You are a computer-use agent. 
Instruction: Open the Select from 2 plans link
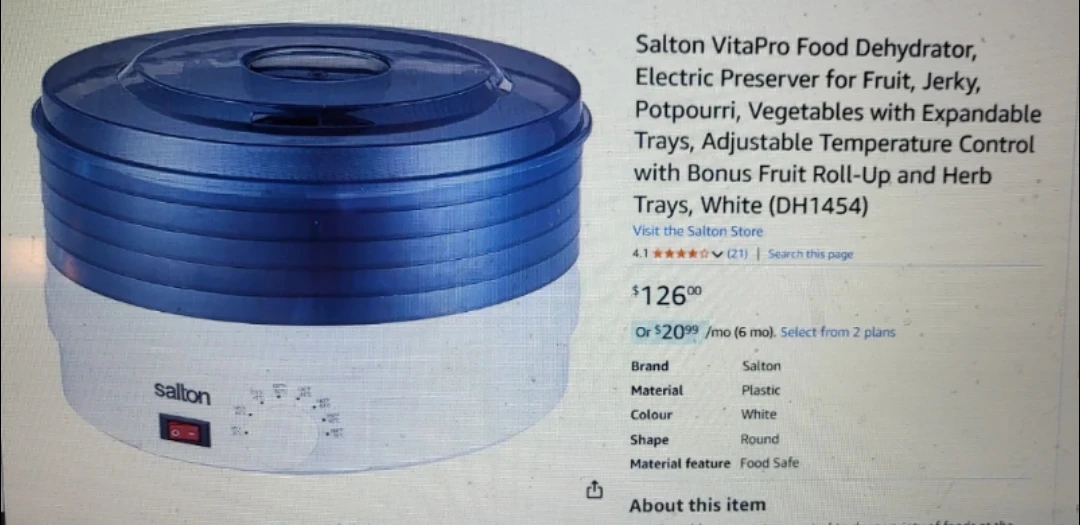(838, 332)
